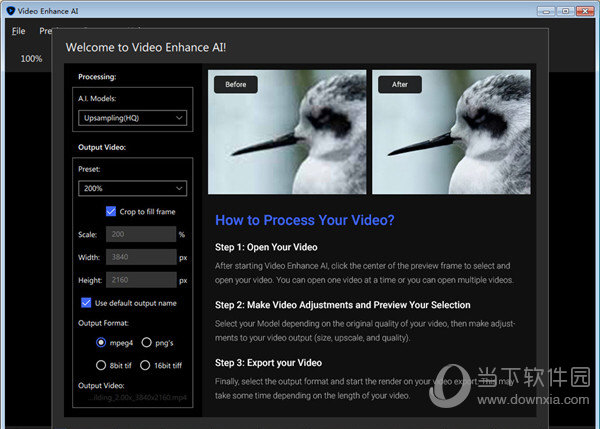Viewport: 600px width, 429px height.
Task: Open the A.I. Models dropdown Upsampling(HQ)
Action: [132, 118]
